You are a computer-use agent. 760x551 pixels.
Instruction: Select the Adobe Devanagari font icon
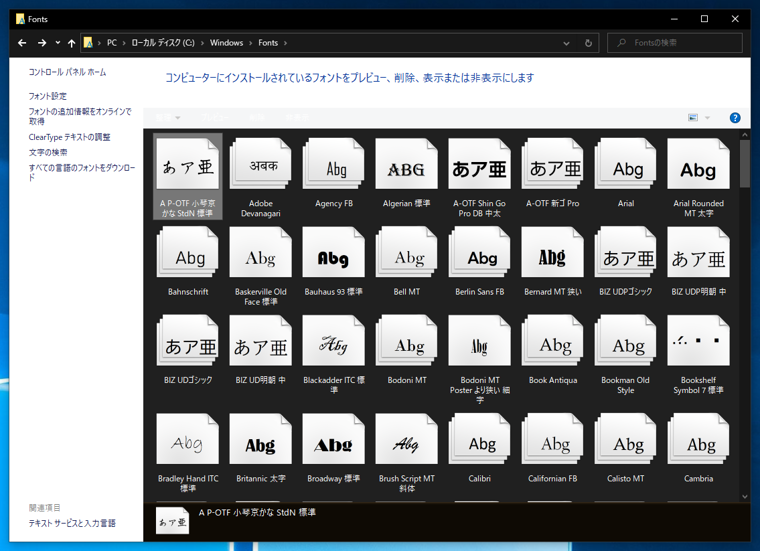tap(261, 164)
